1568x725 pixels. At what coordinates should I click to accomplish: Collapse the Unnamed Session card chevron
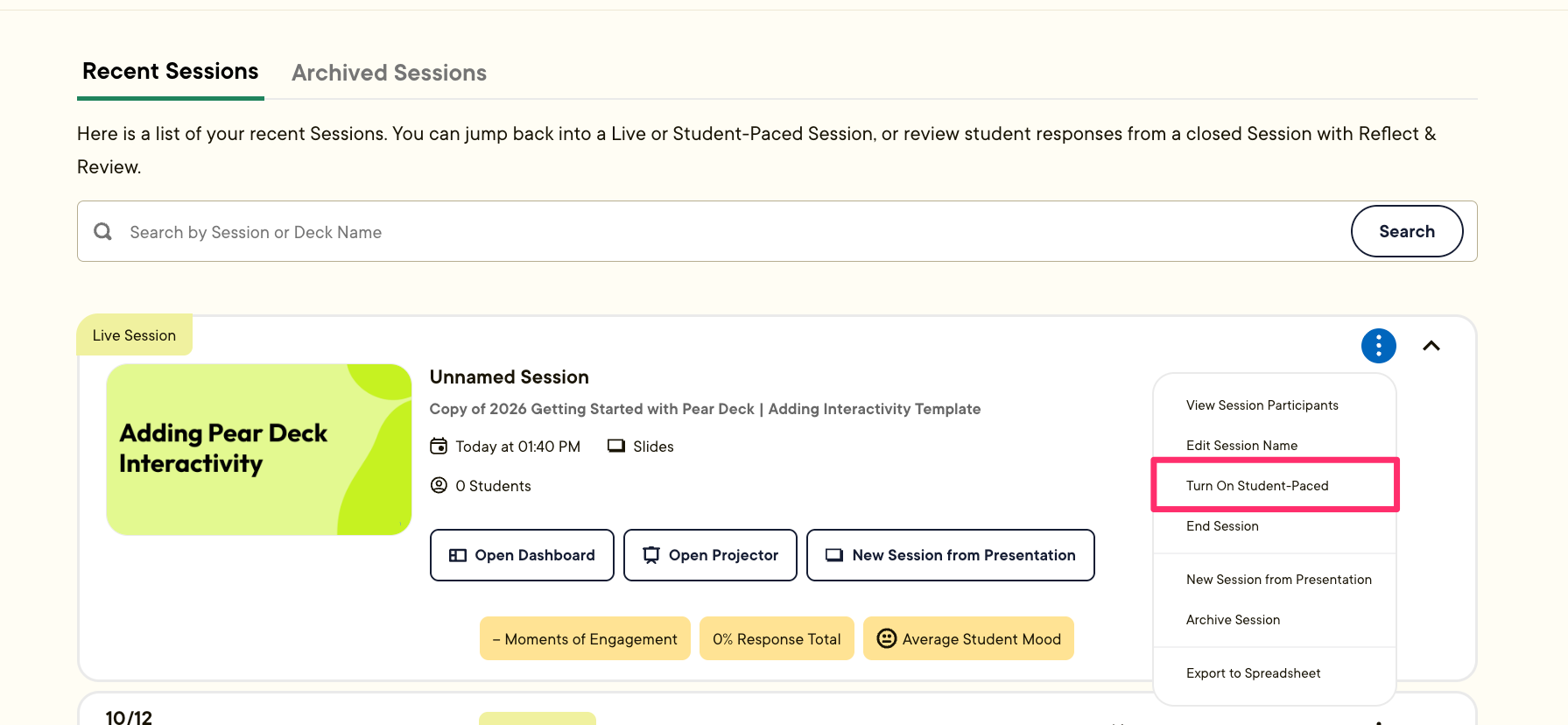pos(1431,346)
